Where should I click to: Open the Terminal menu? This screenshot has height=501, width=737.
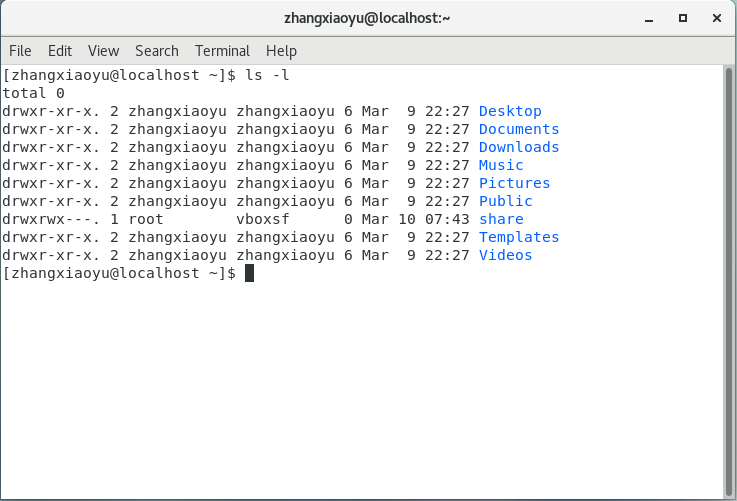(222, 51)
